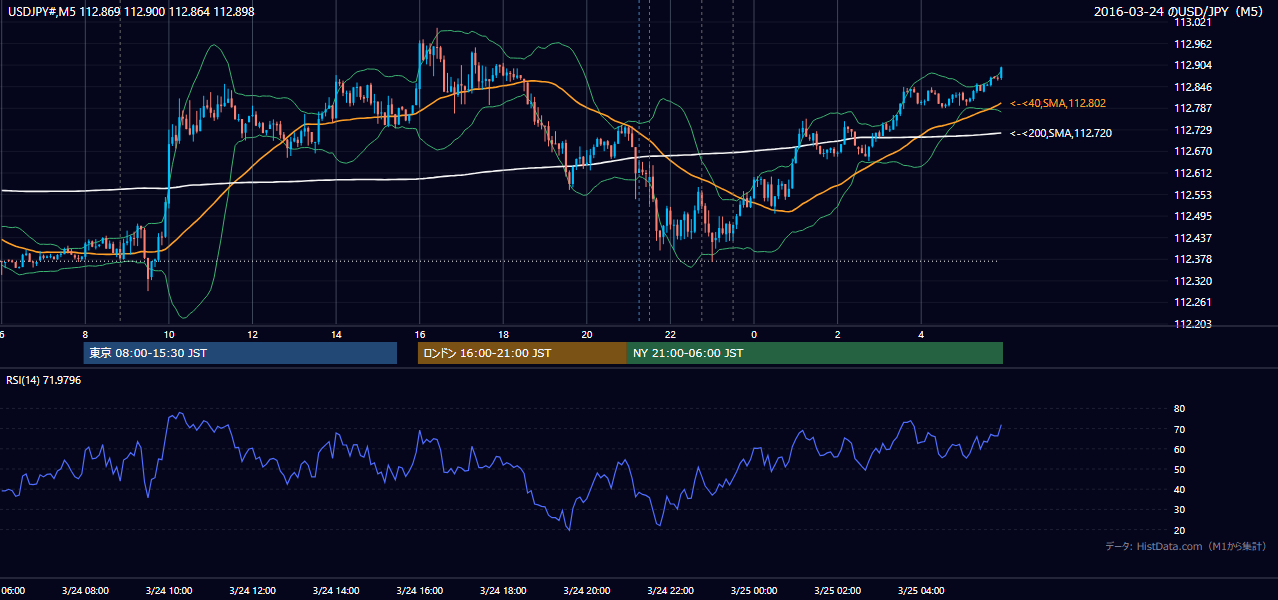Select the 40 SMA label showing 112.802
This screenshot has width=1278, height=600.
point(1058,103)
